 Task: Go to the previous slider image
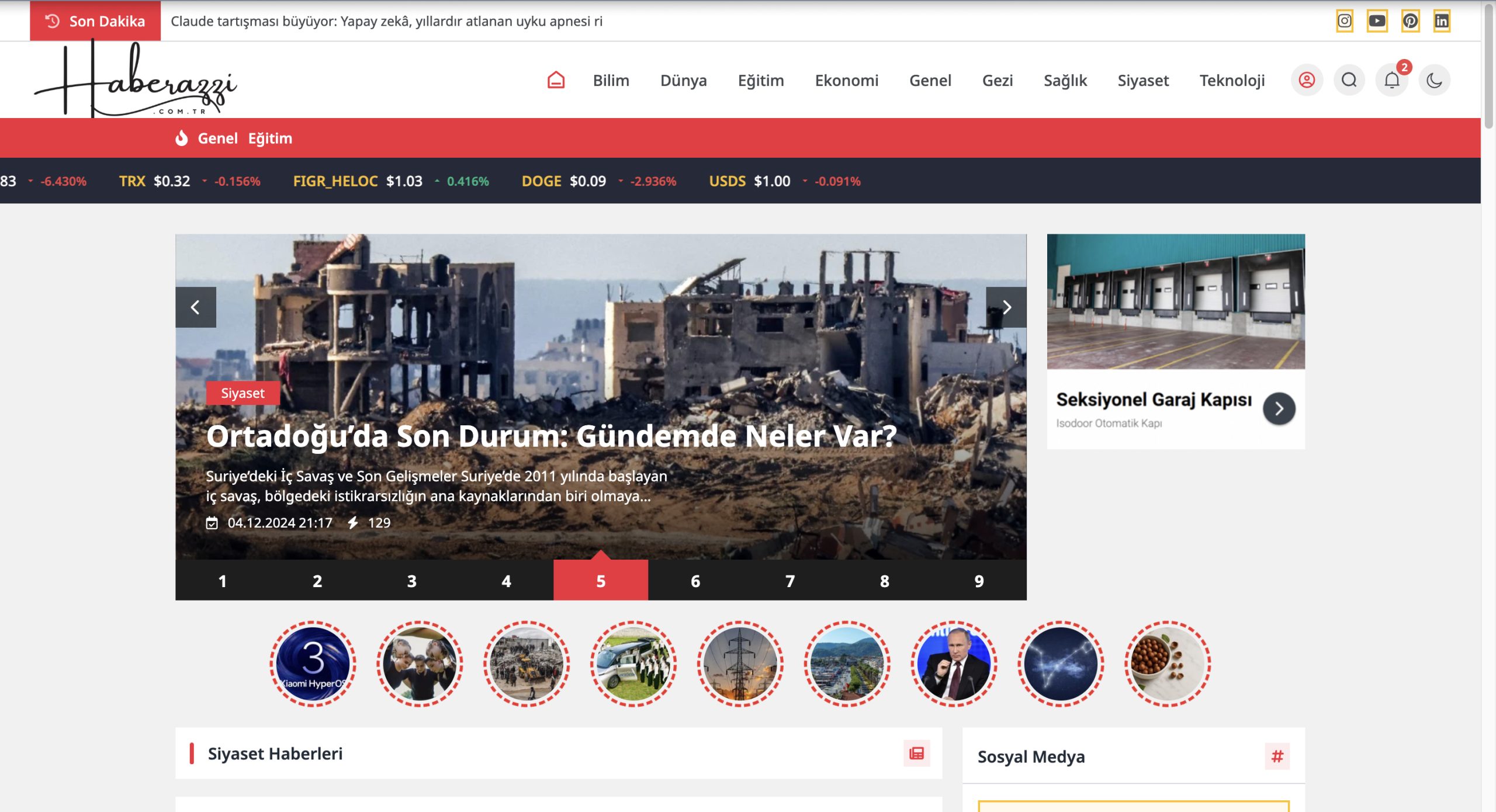(196, 307)
